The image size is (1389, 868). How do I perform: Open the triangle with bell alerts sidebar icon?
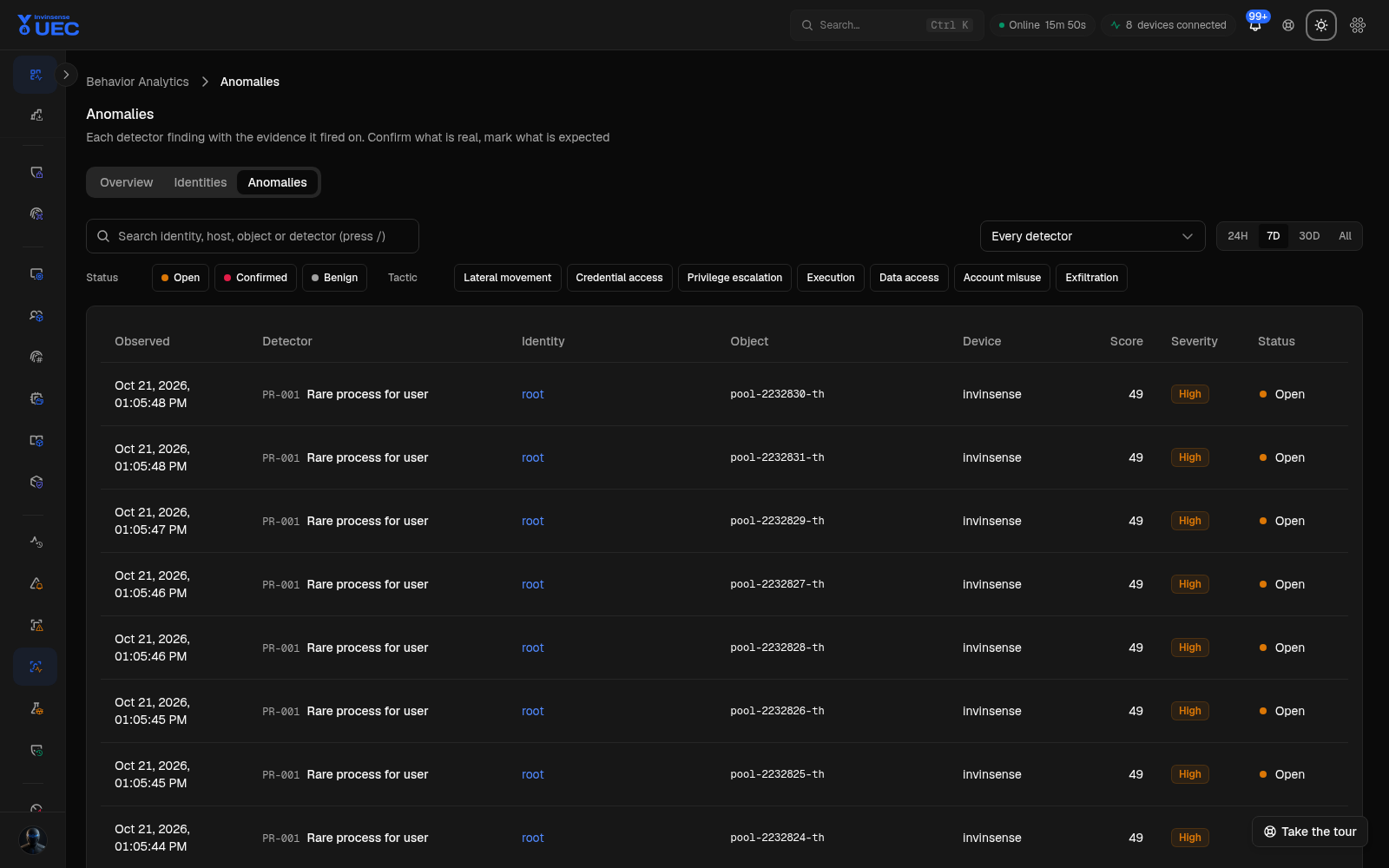pyautogui.click(x=36, y=583)
